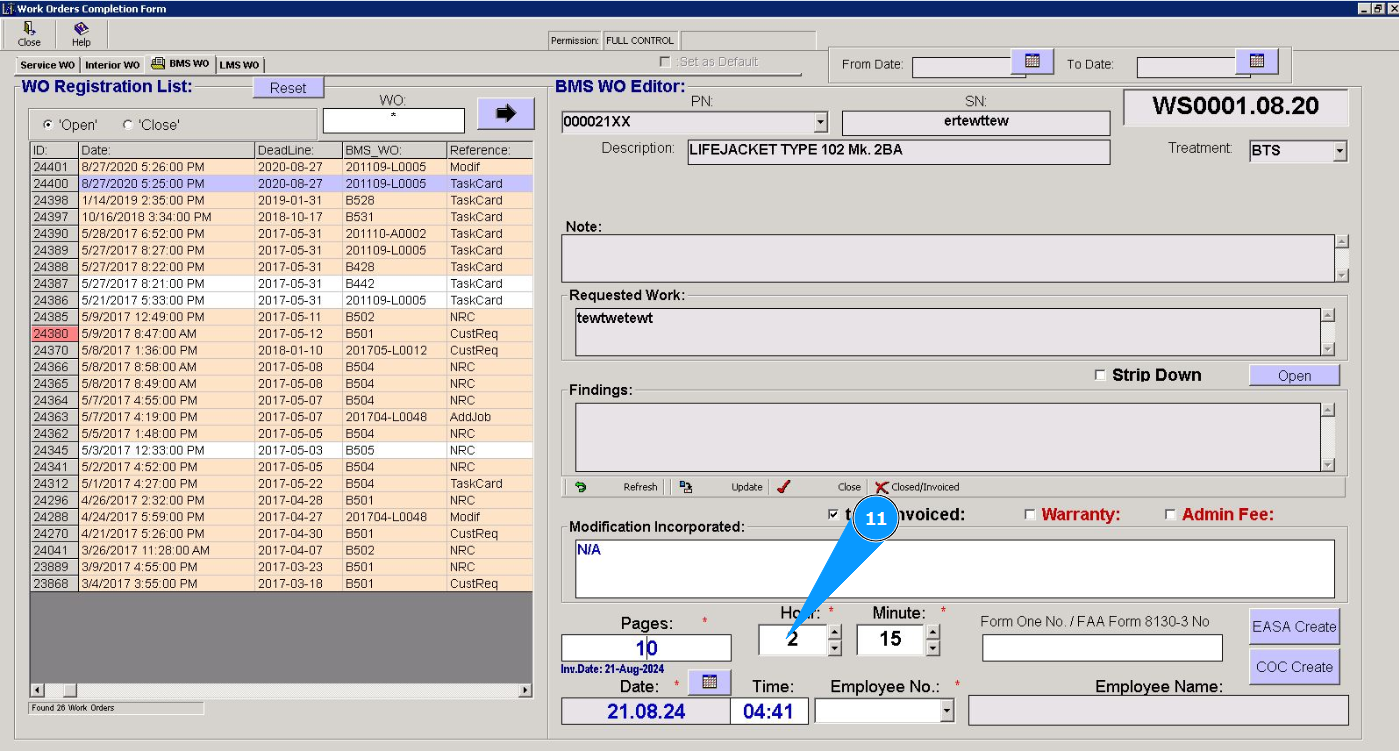This screenshot has width=1399, height=751.
Task: Click the black arrow WO search button
Action: [x=505, y=113]
